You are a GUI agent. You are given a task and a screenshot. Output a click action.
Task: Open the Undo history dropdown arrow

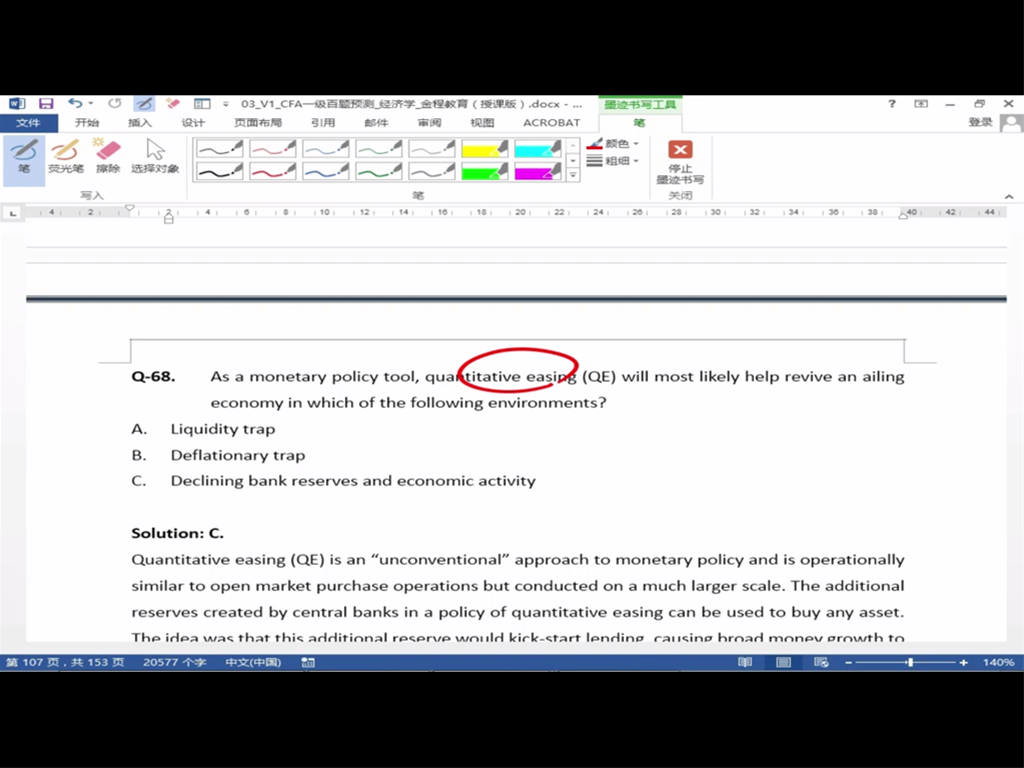click(91, 103)
